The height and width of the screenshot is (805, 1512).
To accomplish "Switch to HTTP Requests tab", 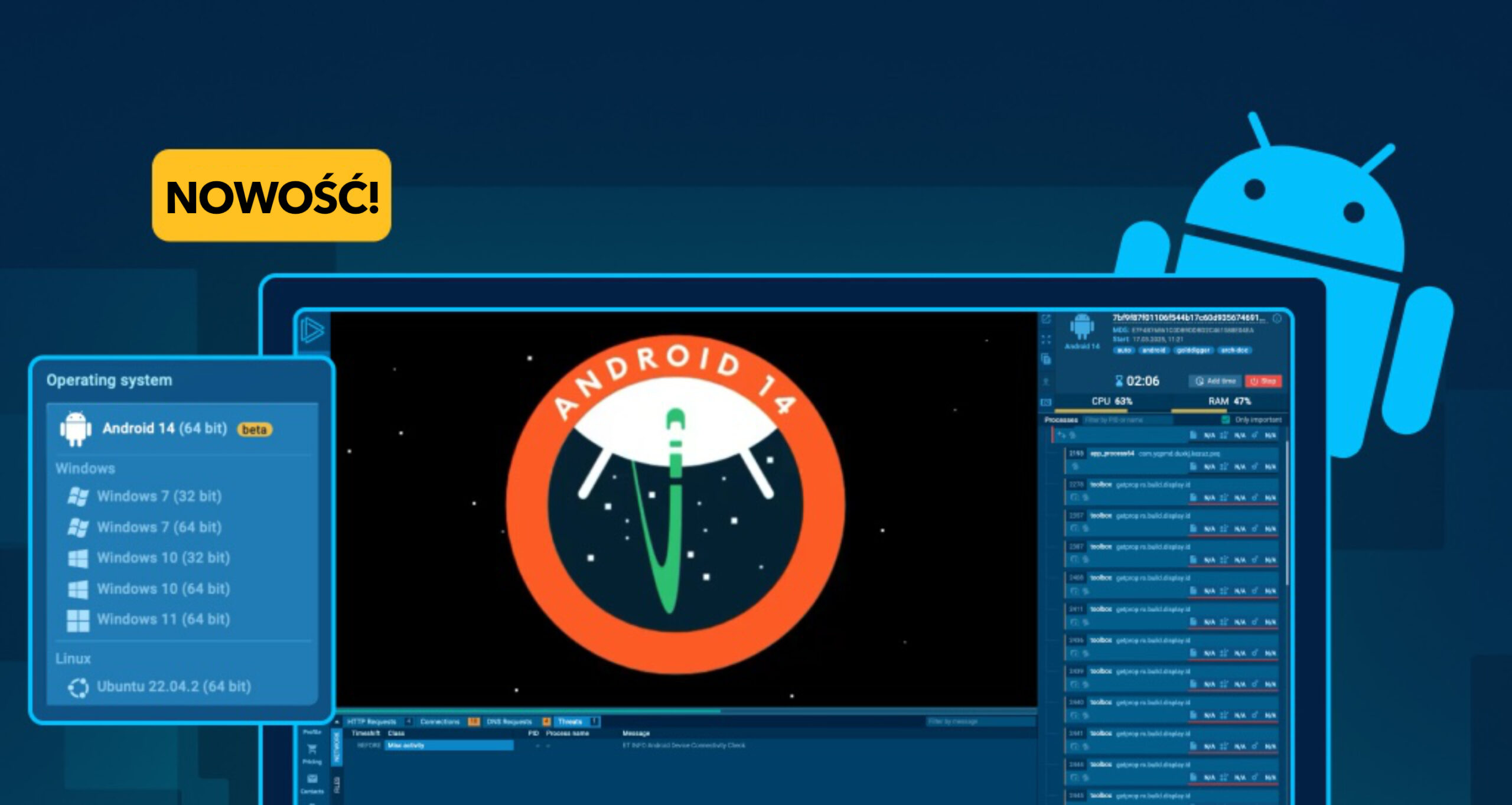I will (x=378, y=722).
